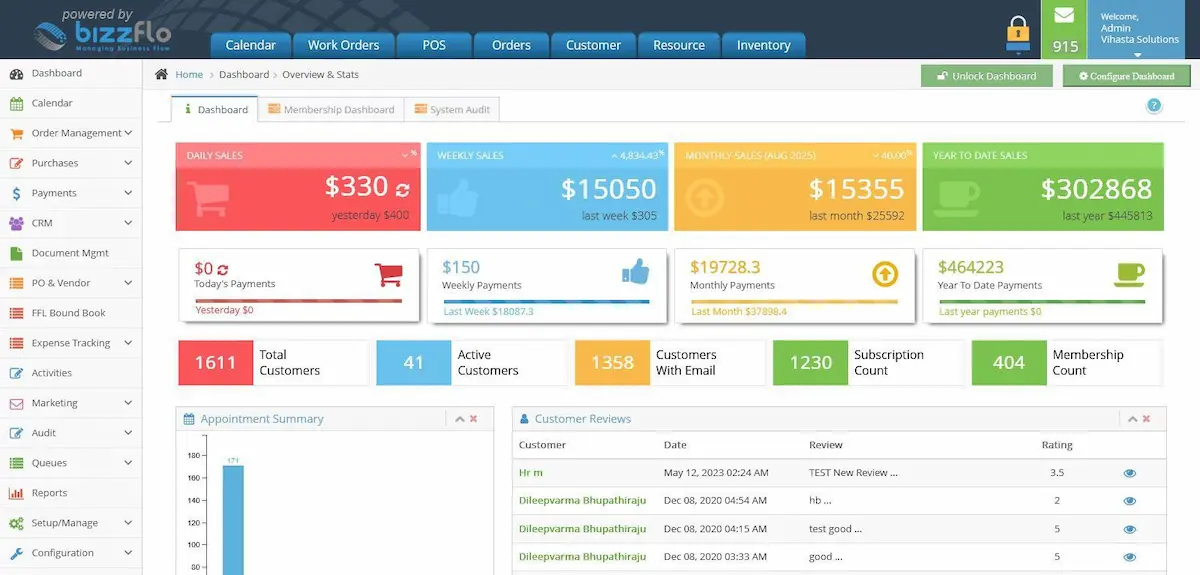Expand the PO & Vendor submenu chevron

tap(128, 283)
